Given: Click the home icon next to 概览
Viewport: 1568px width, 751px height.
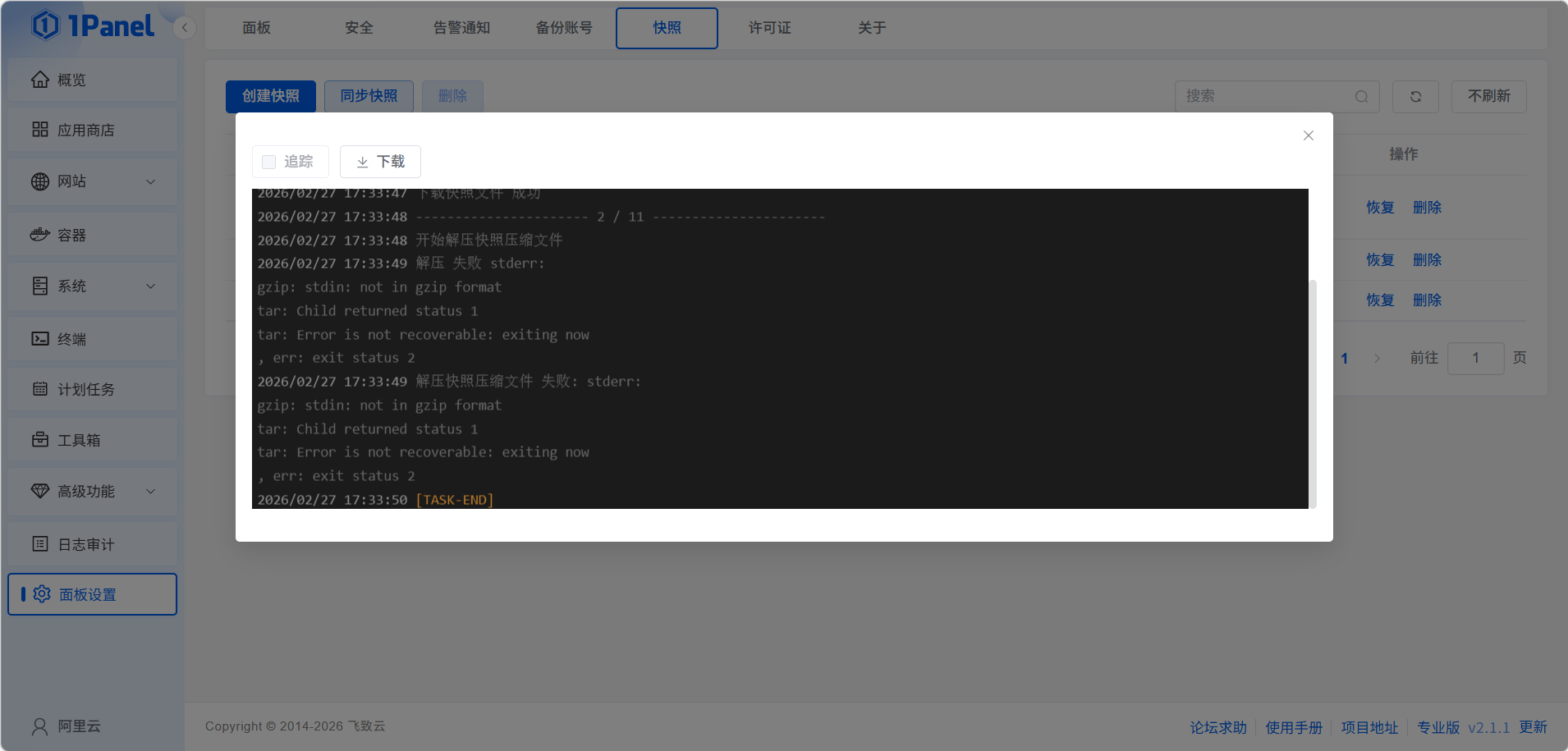Looking at the screenshot, I should [x=40, y=80].
